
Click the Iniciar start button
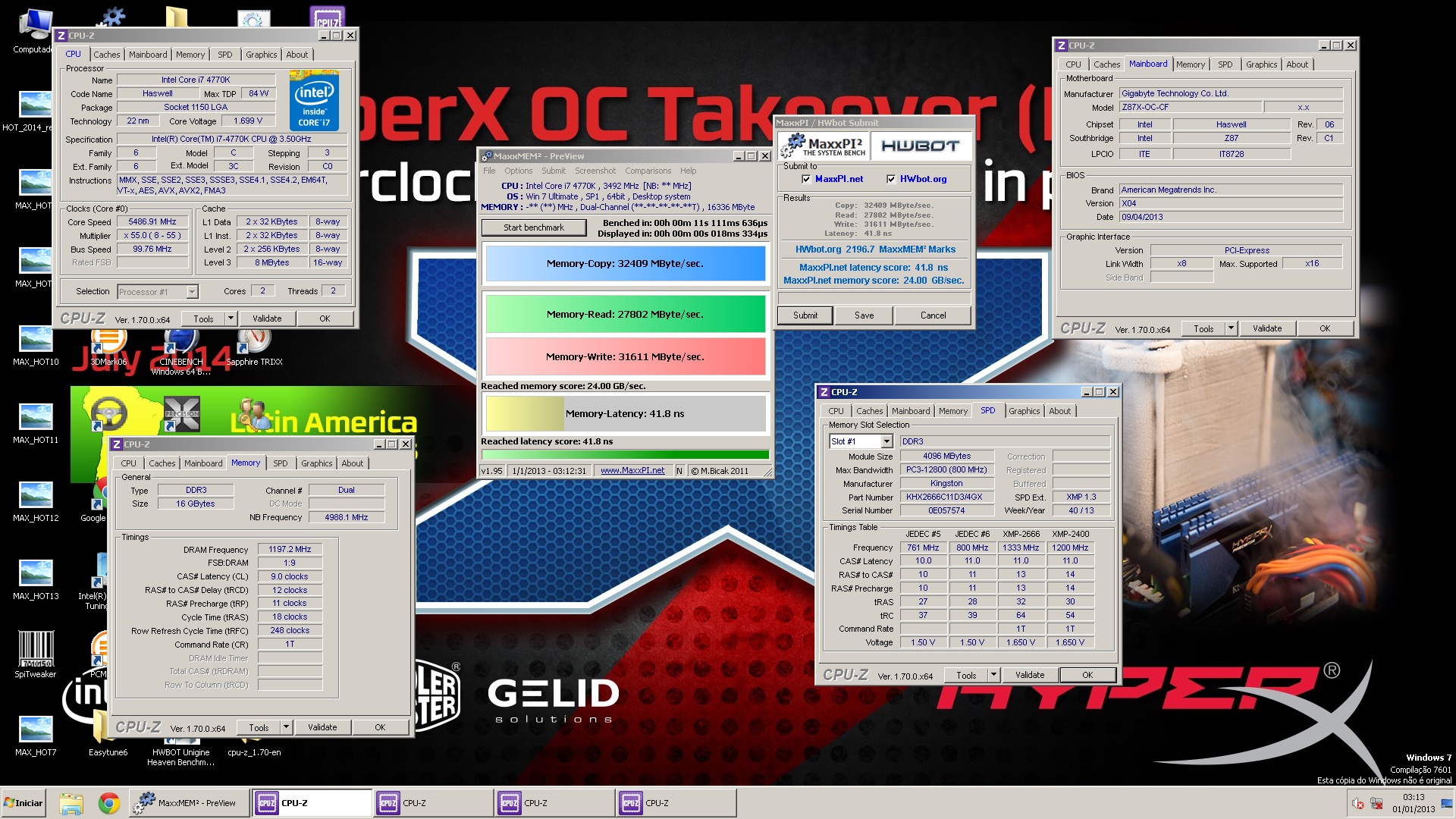[x=24, y=803]
